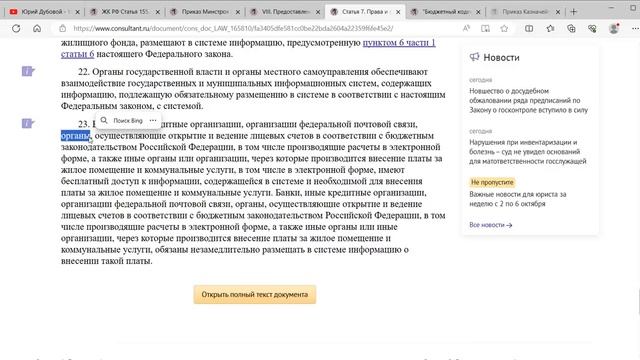
Task: Close the Юрий Дубовой tab
Action: click(x=78, y=12)
